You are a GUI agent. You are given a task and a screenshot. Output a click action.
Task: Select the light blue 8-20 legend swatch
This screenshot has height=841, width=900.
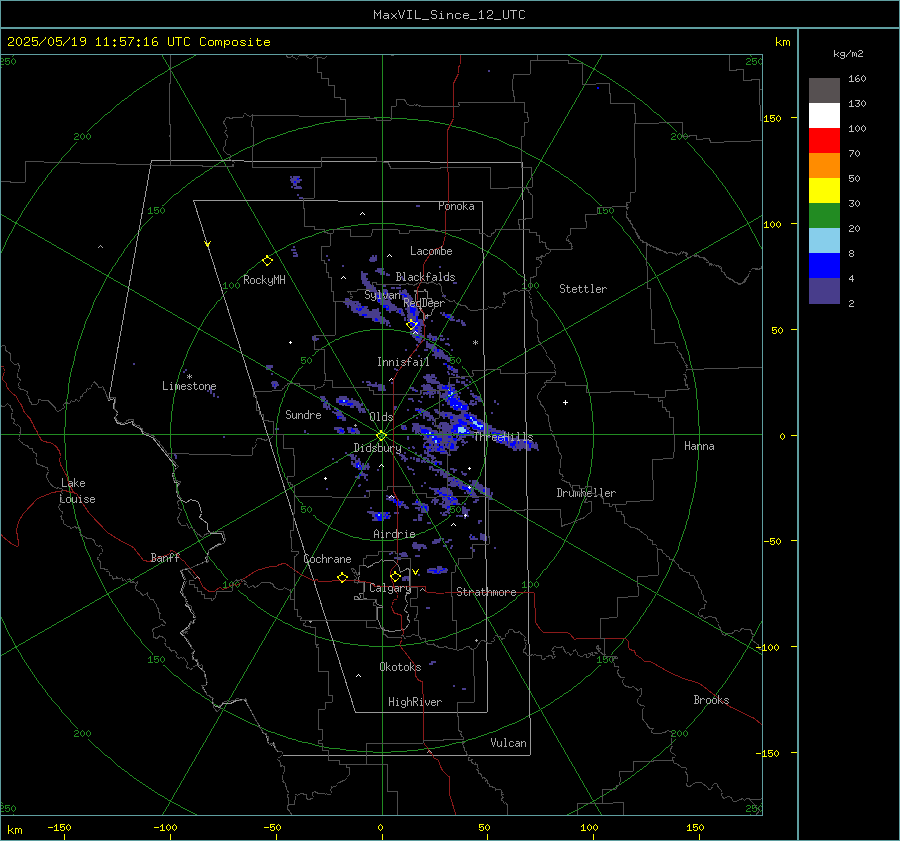click(x=824, y=241)
